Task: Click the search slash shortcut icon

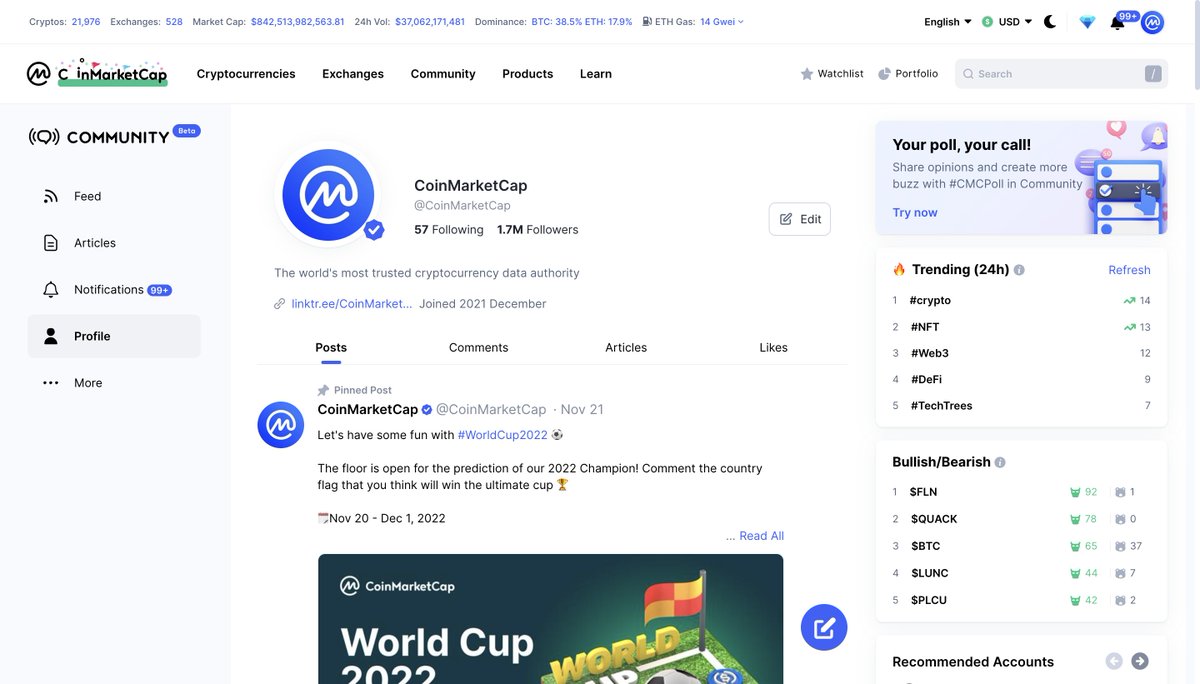Action: coord(1153,74)
